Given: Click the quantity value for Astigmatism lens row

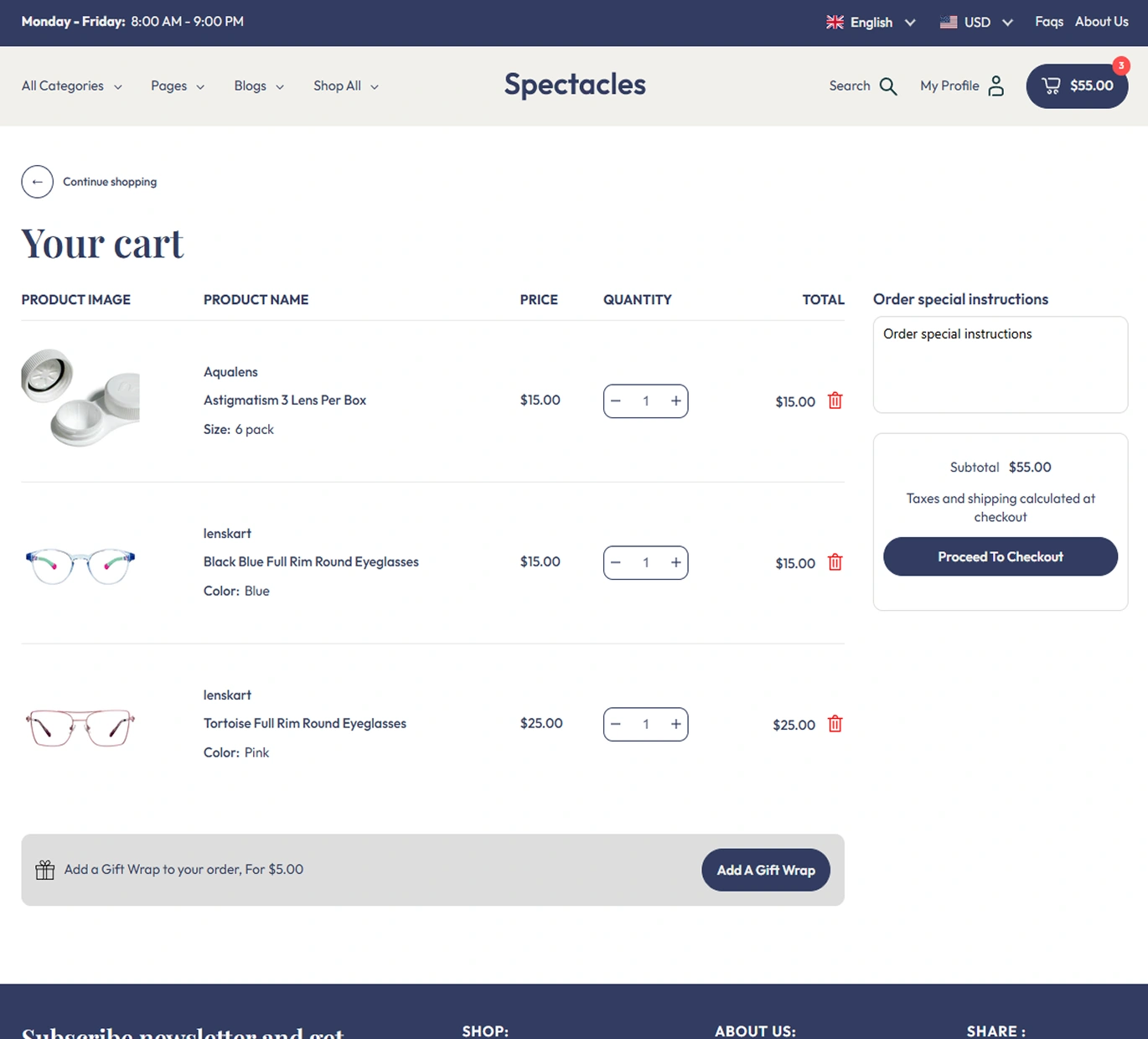Looking at the screenshot, I should point(646,401).
